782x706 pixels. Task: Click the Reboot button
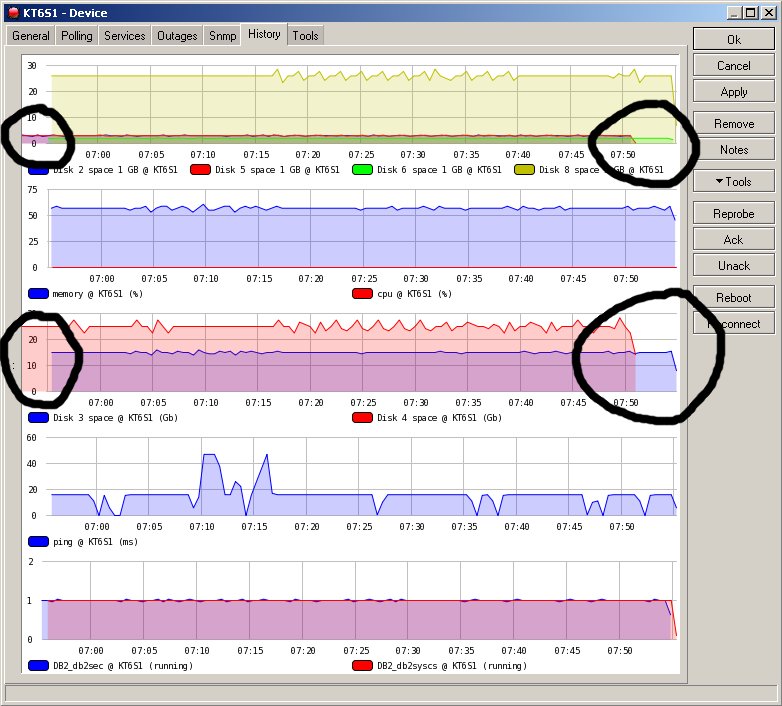pyautogui.click(x=734, y=298)
